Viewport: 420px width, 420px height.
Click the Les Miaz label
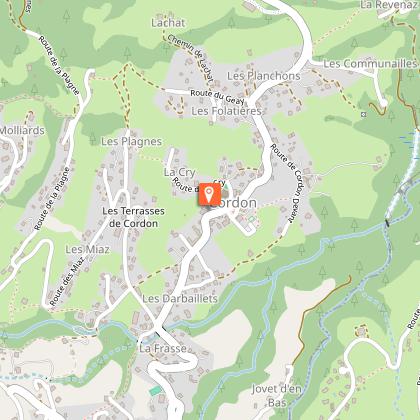[x=87, y=249]
